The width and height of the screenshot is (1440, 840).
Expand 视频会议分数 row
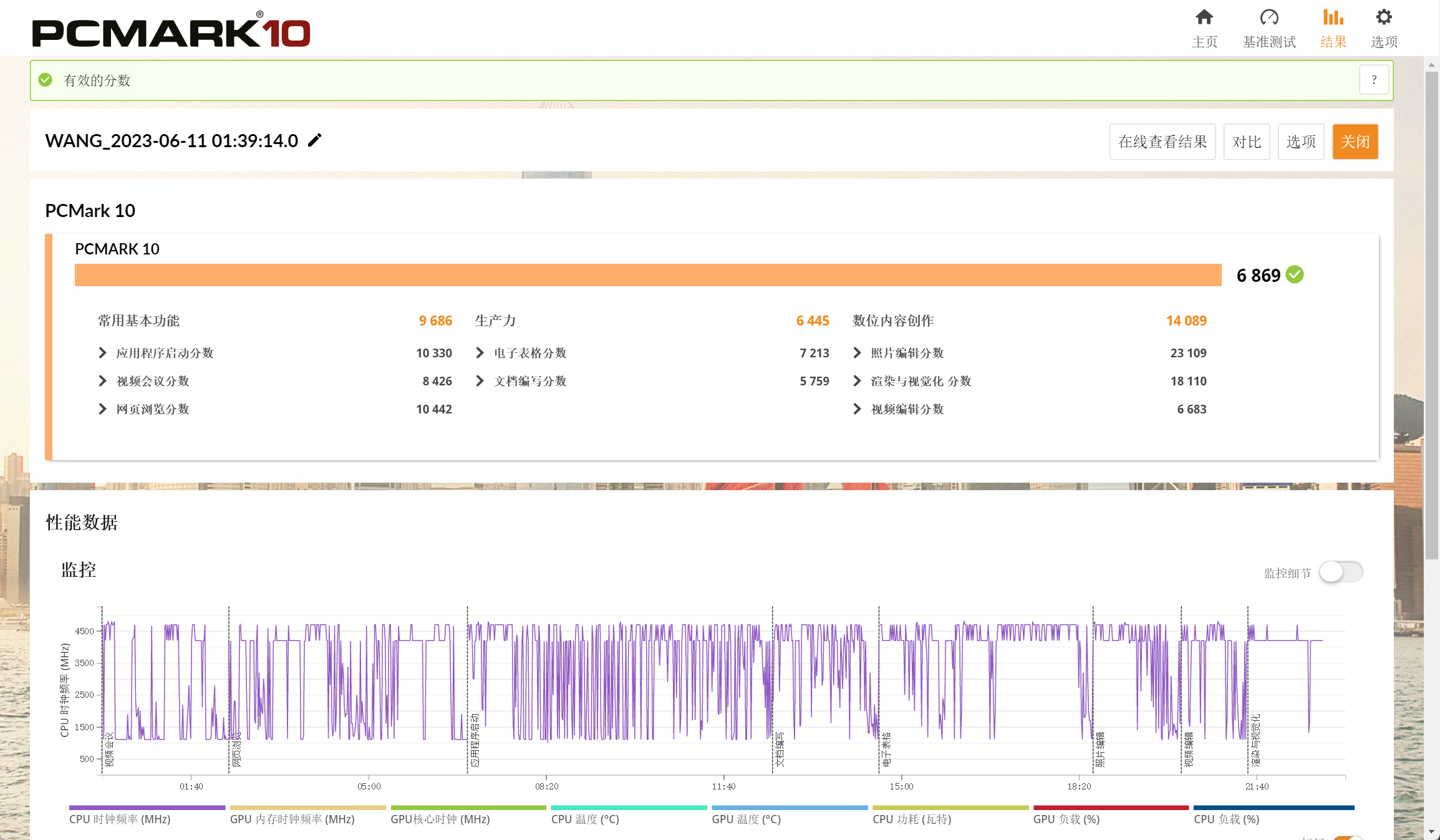103,381
